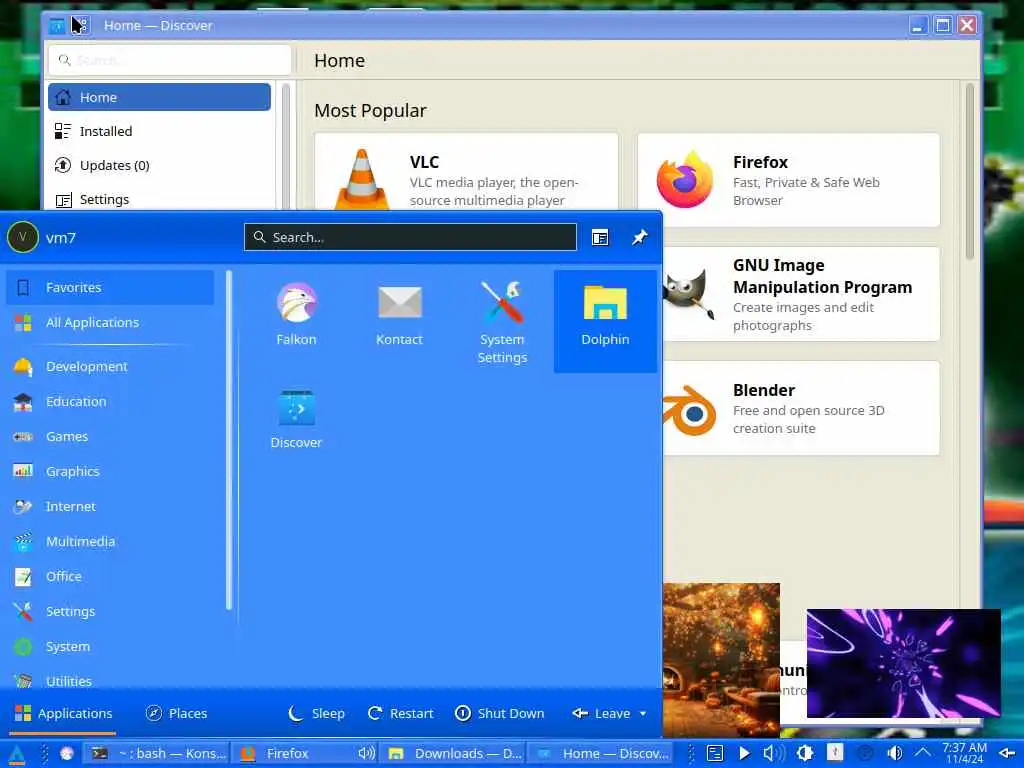Open the Firefox app card in Discover
Viewport: 1024px width, 768px height.
pyautogui.click(x=788, y=180)
